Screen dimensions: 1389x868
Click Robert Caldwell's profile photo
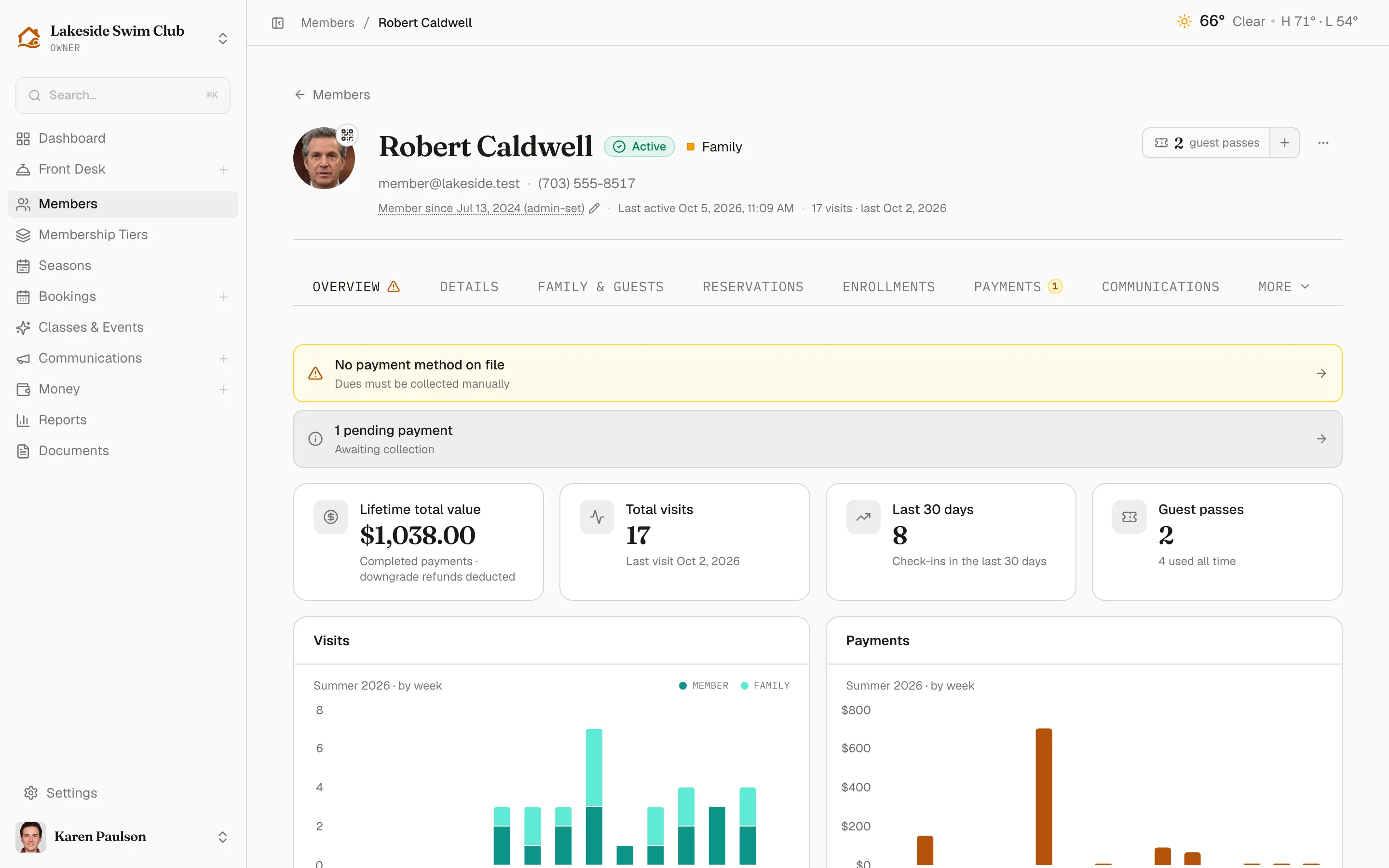(x=324, y=159)
